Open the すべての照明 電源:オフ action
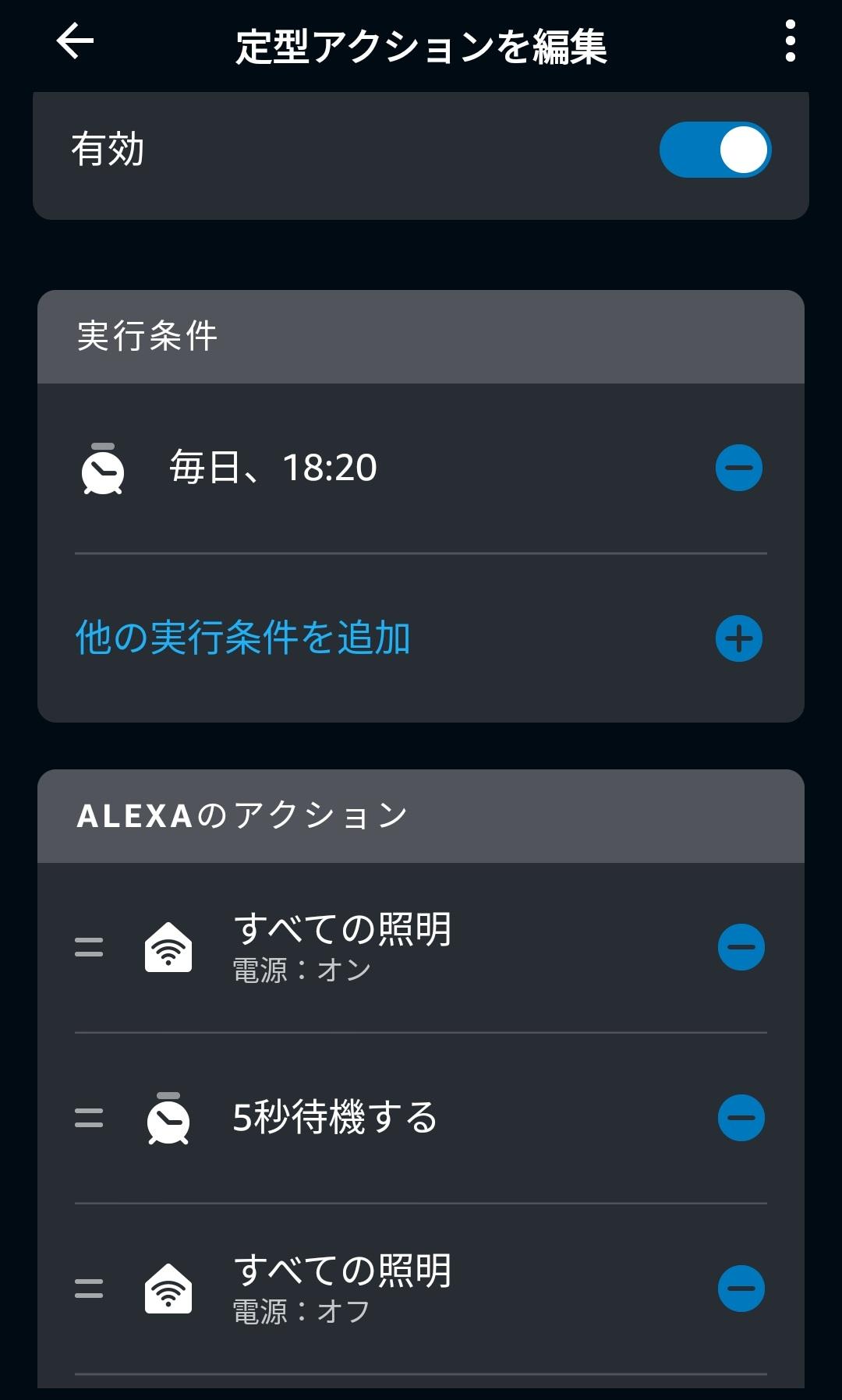This screenshot has height=1400, width=842. [x=343, y=1286]
